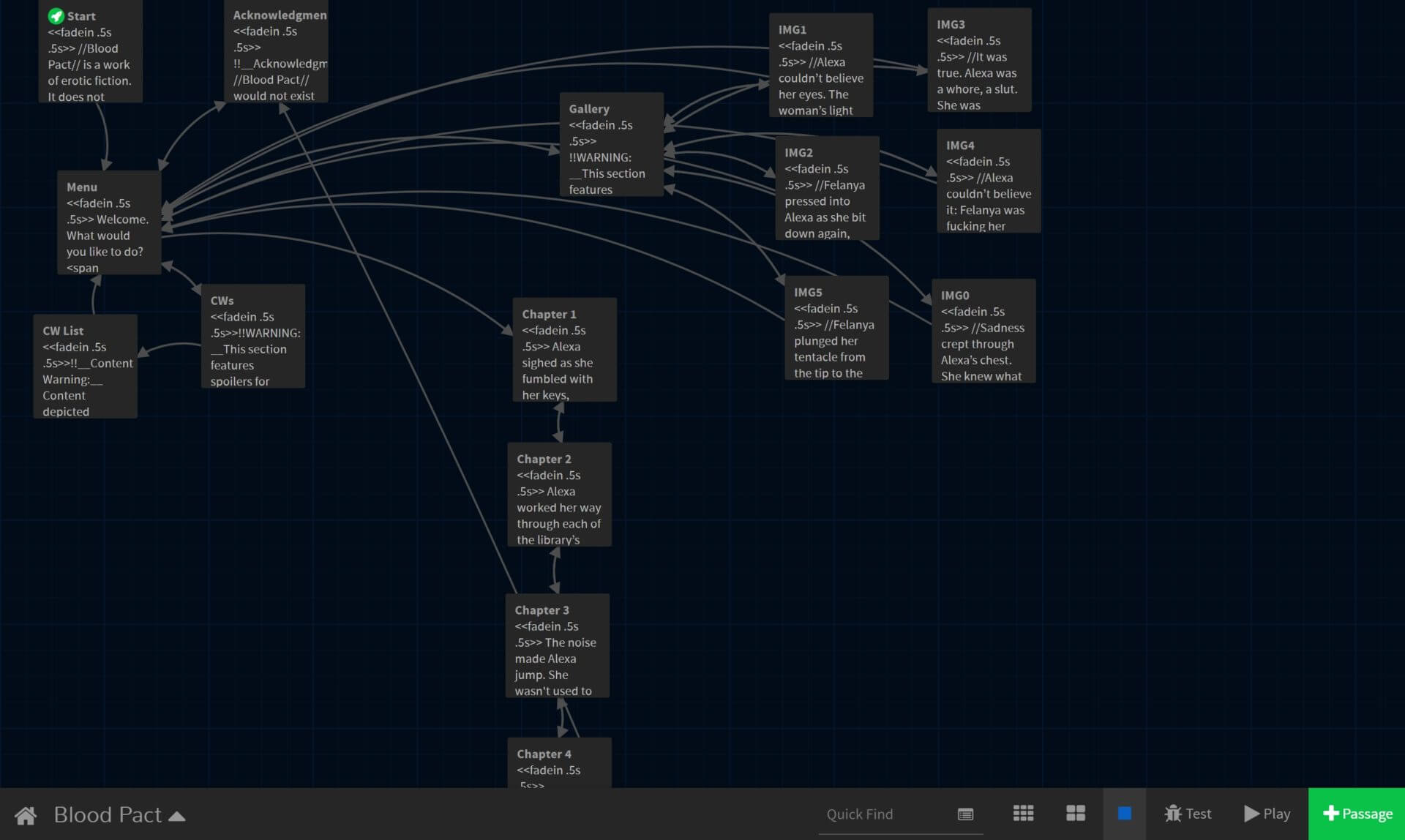Click inside the Quick Find field
The height and width of the screenshot is (840, 1405).
[x=878, y=814]
